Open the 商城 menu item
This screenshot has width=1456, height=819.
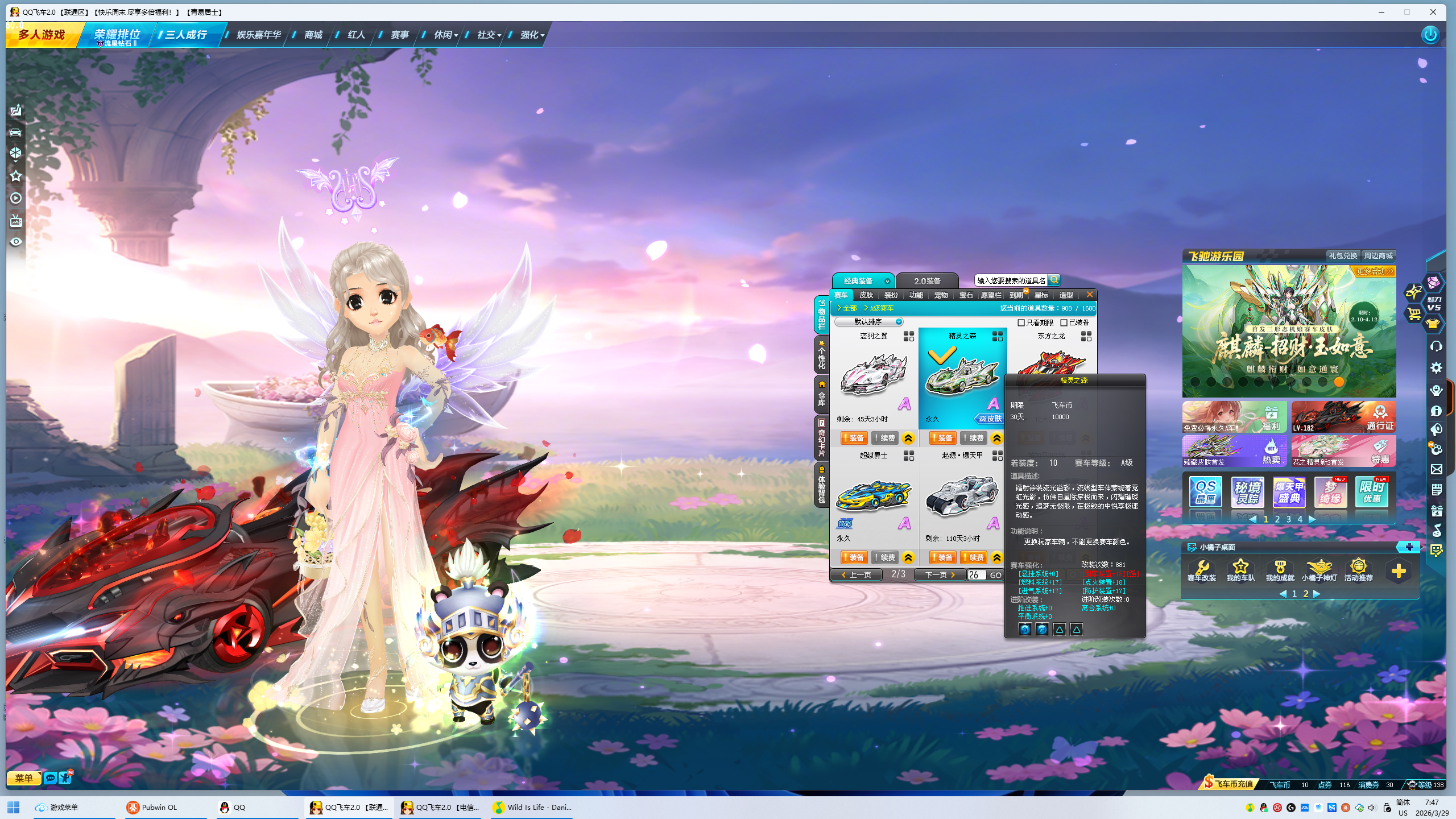coord(313,35)
